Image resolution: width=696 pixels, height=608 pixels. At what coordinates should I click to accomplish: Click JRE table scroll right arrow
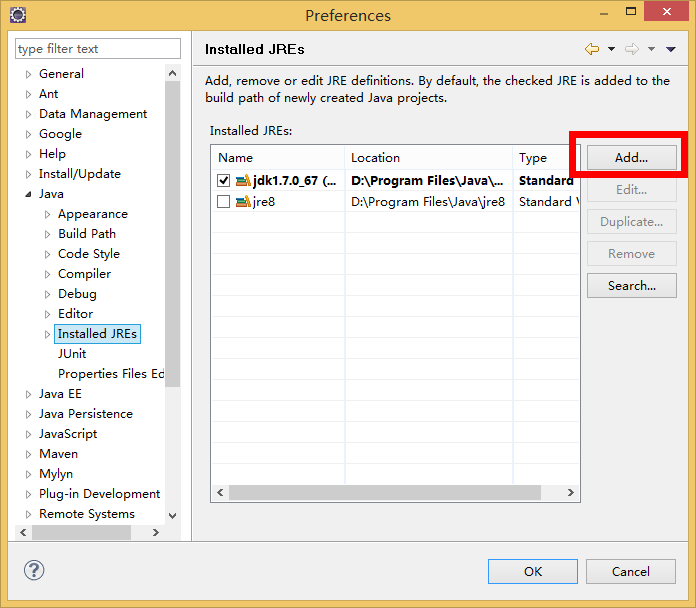[570, 493]
